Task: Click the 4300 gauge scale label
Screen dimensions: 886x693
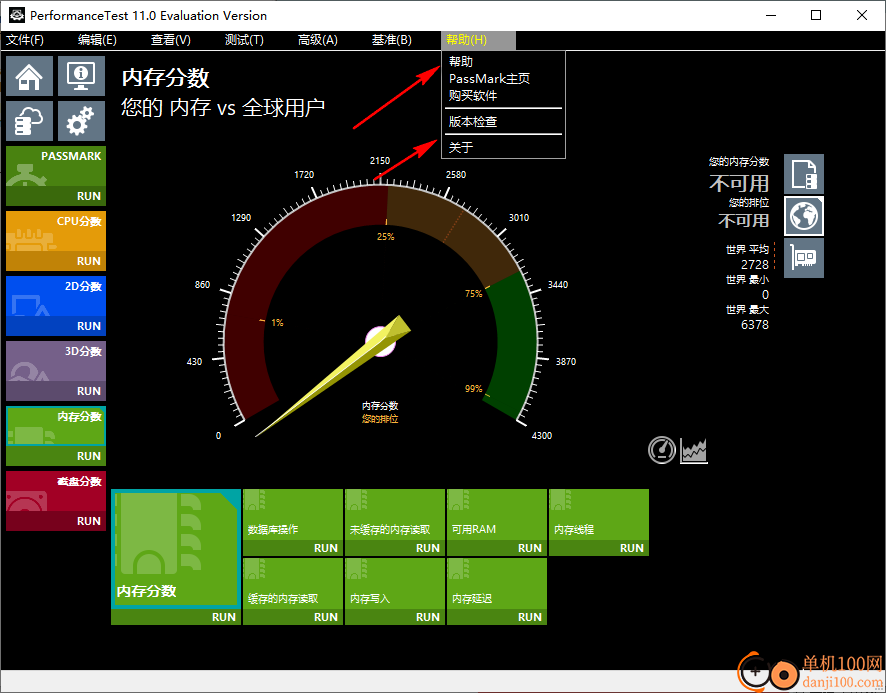Action: click(x=541, y=436)
